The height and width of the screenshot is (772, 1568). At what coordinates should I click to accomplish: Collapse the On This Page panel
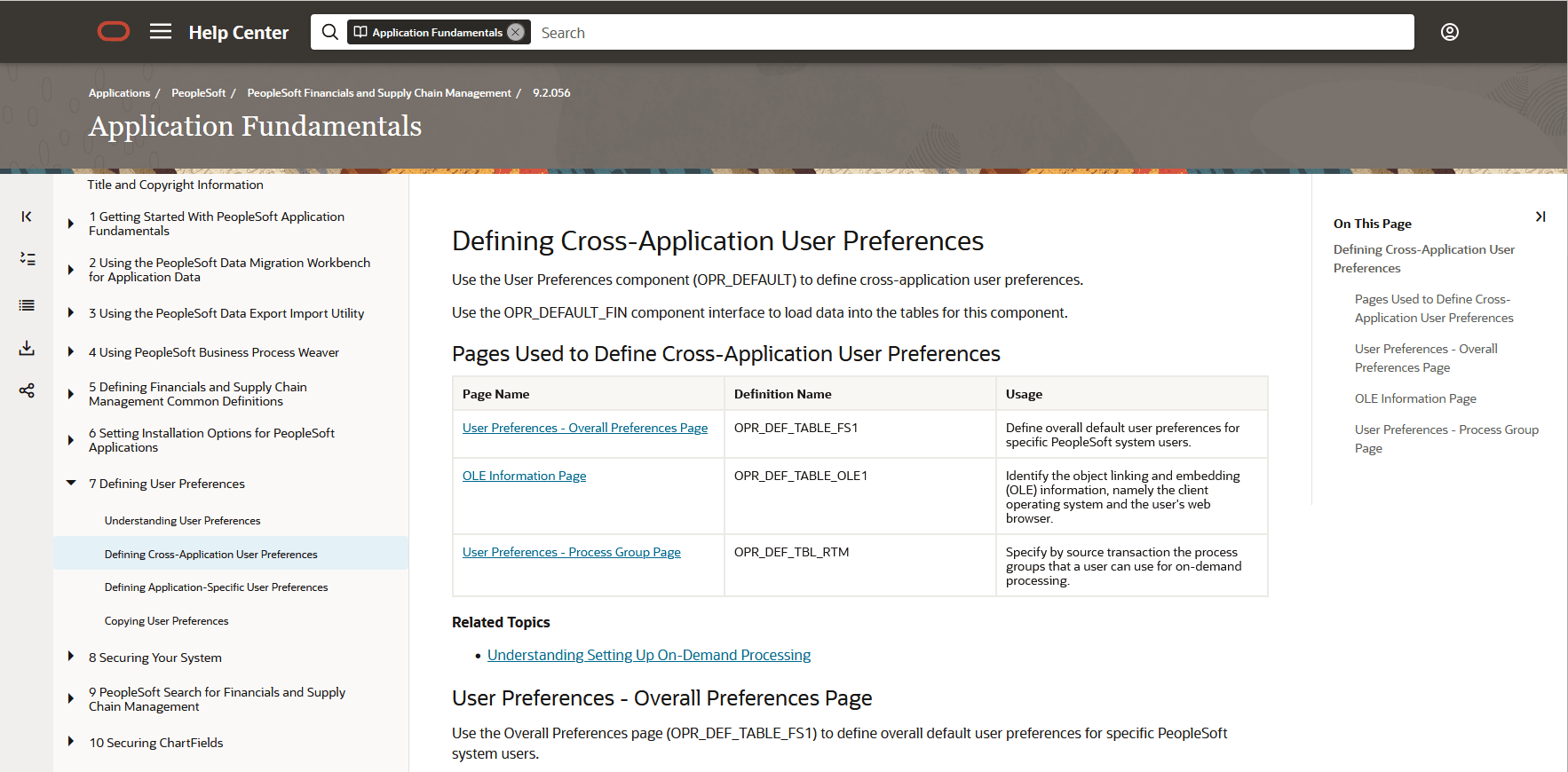tap(1540, 217)
